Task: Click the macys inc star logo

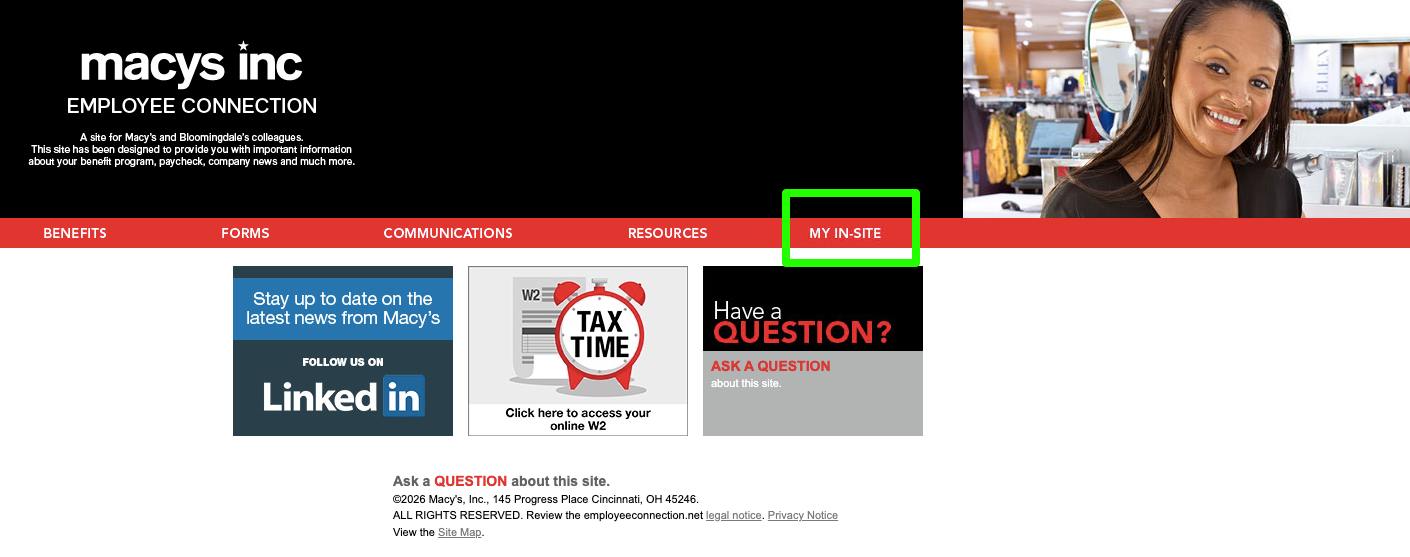Action: tap(191, 65)
